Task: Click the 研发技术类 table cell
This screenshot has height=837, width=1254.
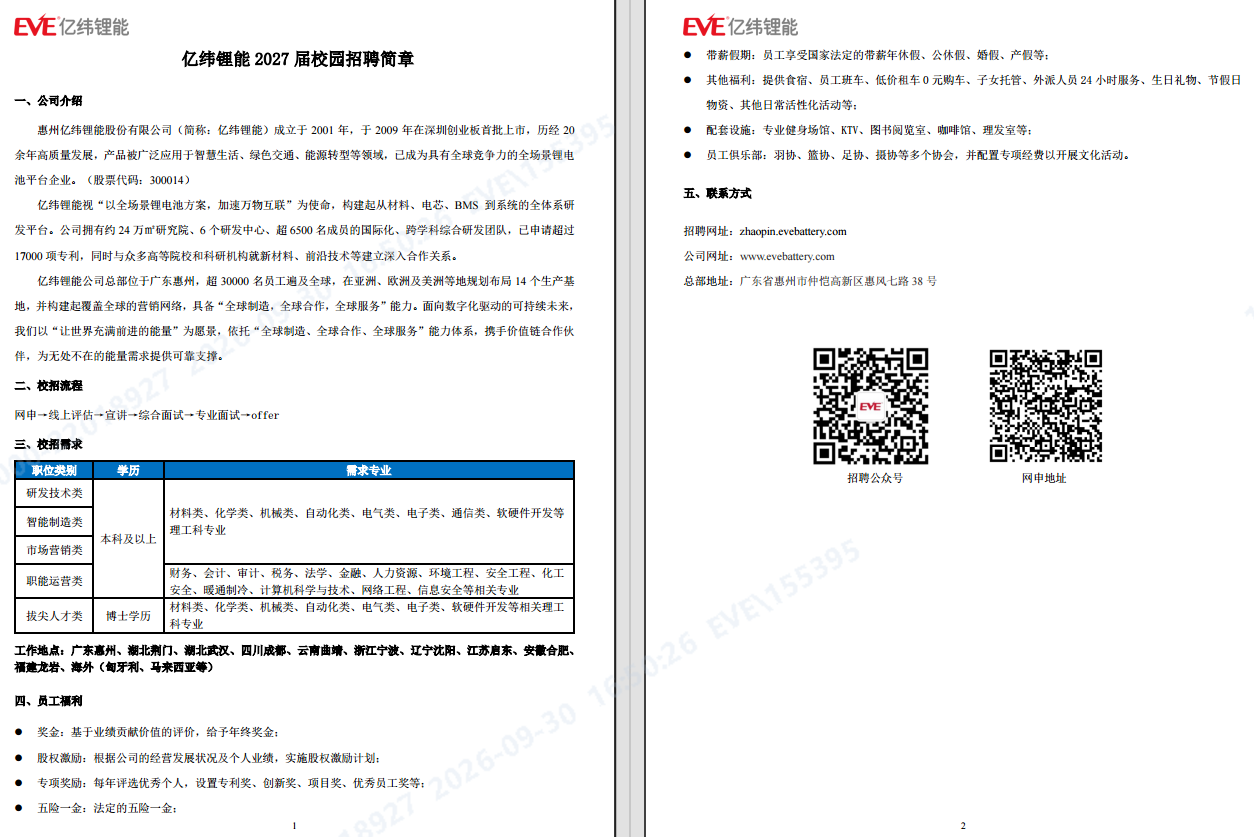Action: (54, 493)
